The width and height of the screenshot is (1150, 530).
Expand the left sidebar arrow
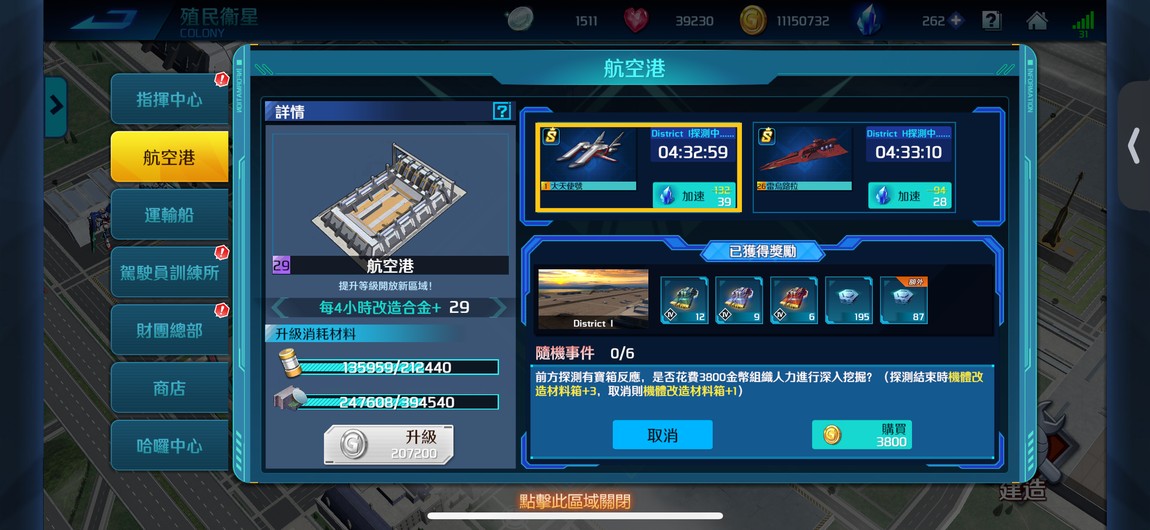pyautogui.click(x=56, y=107)
